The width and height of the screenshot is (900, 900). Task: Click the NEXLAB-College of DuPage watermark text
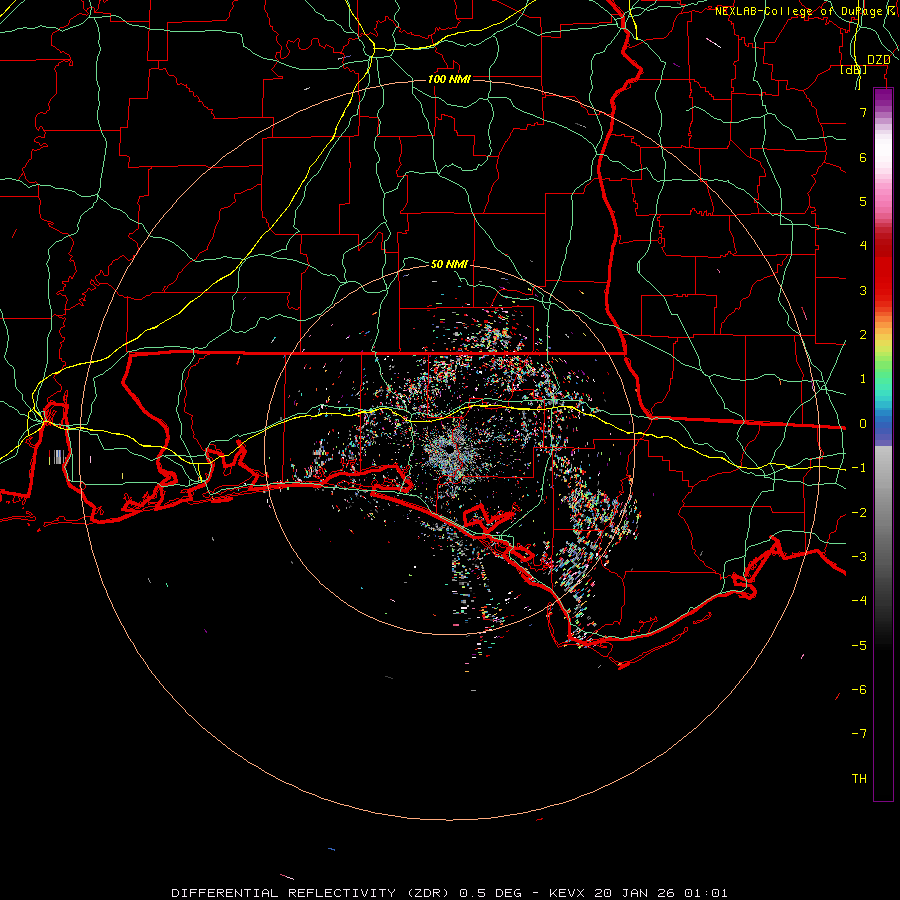pyautogui.click(x=807, y=11)
